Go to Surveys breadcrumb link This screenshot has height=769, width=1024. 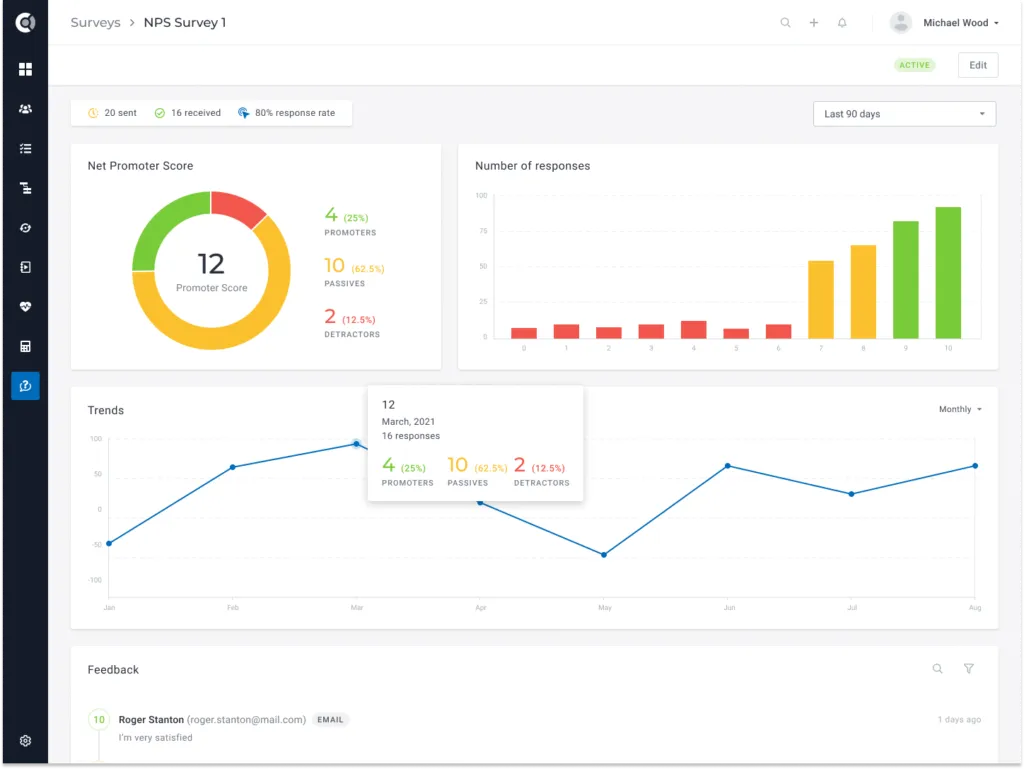coord(95,22)
